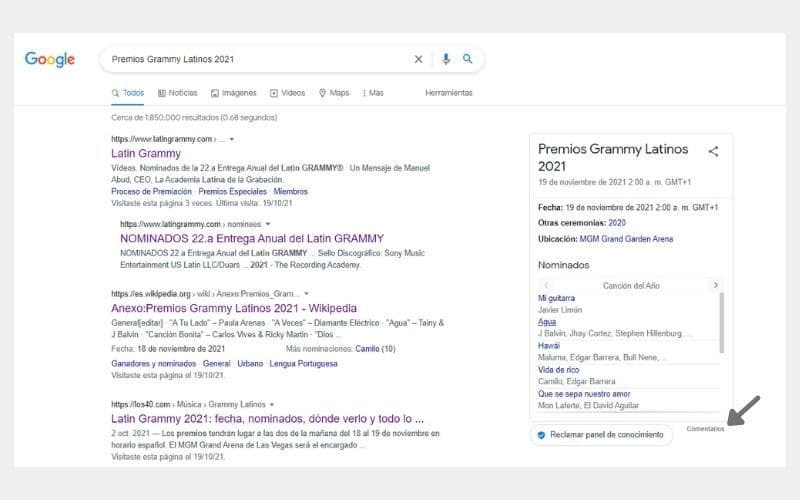Go to previous nominee category arrow
This screenshot has width=800, height=500.
pos(546,285)
